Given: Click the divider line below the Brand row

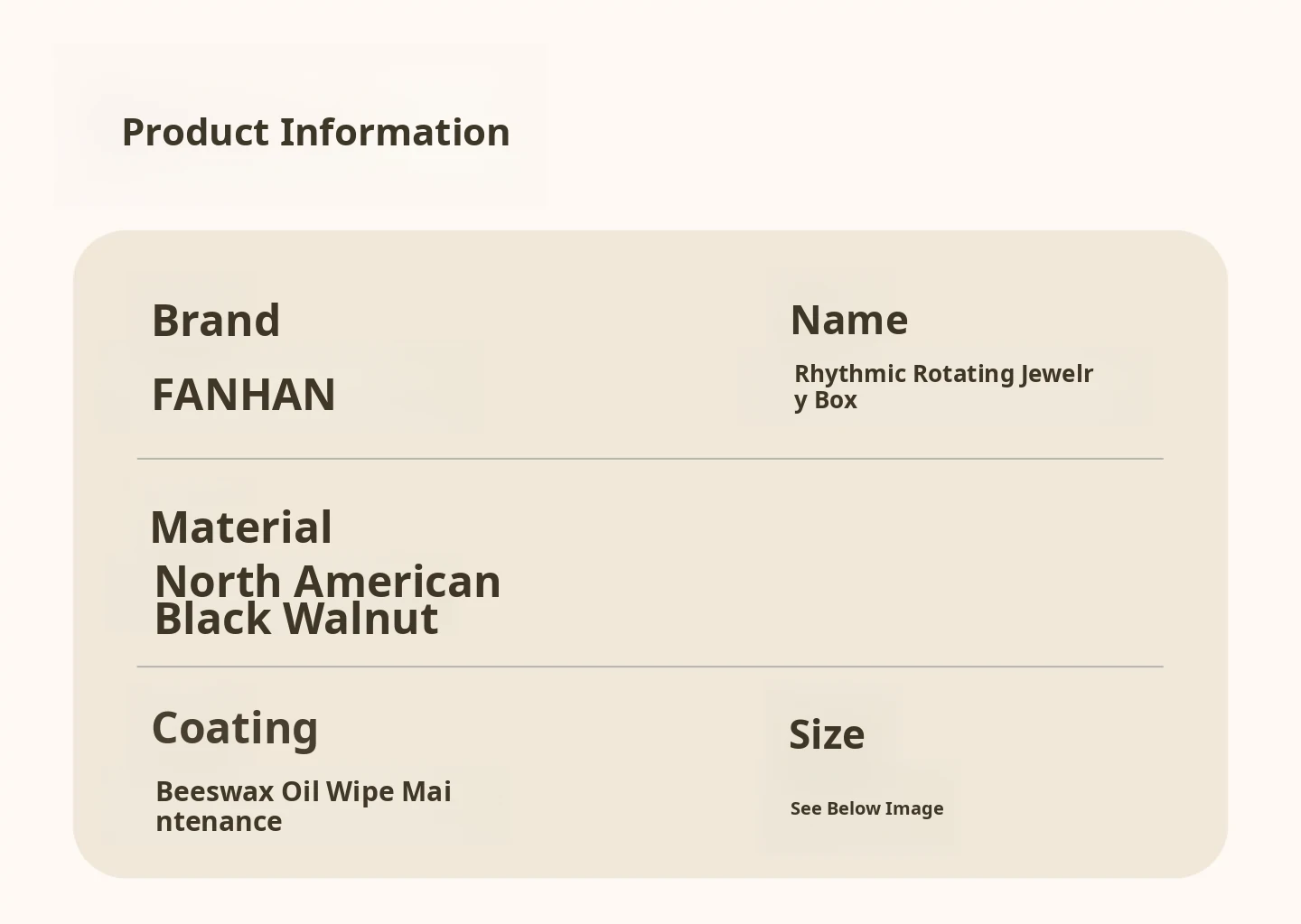Looking at the screenshot, I should (x=650, y=459).
